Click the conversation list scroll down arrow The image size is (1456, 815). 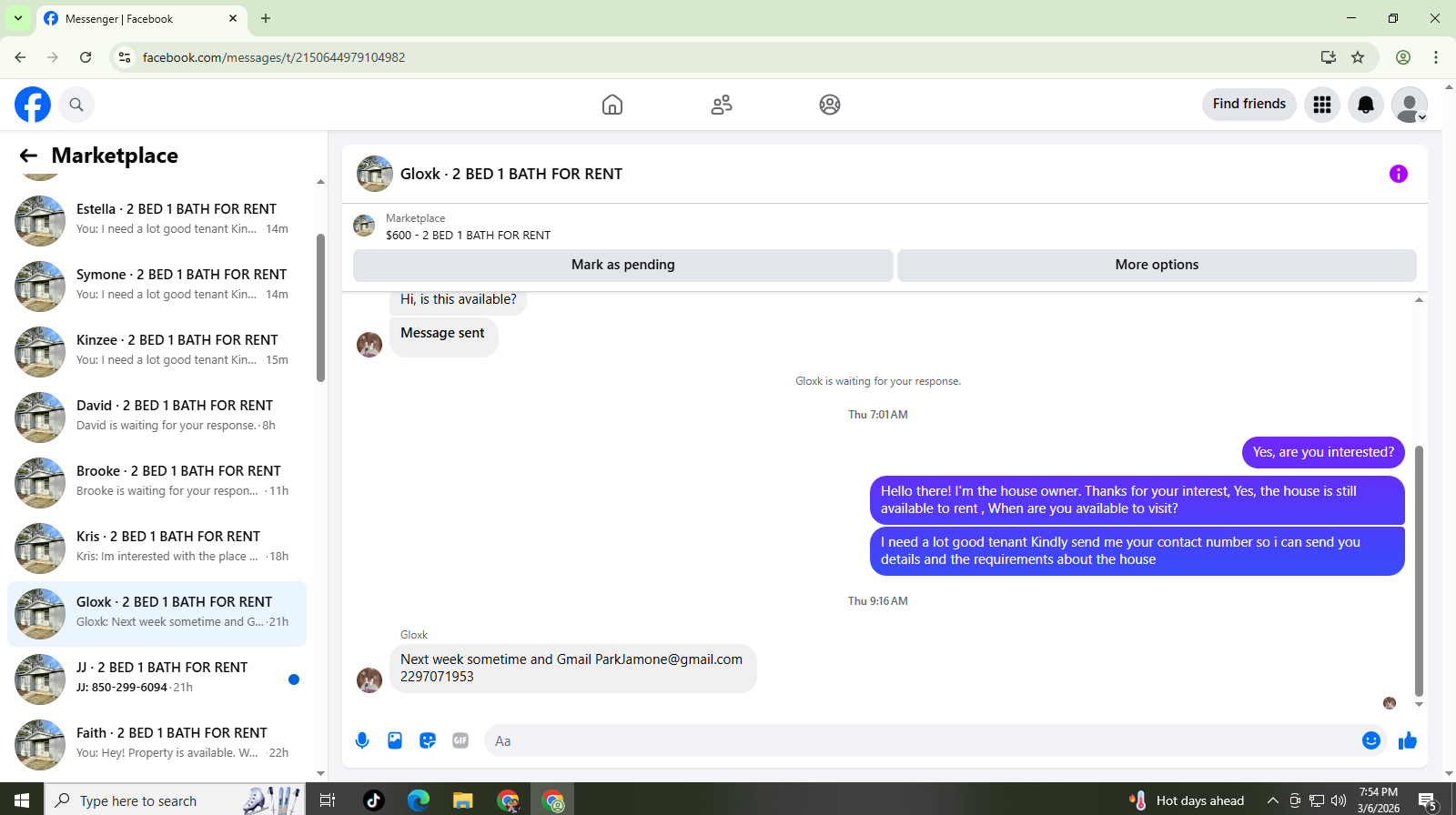coord(320,773)
